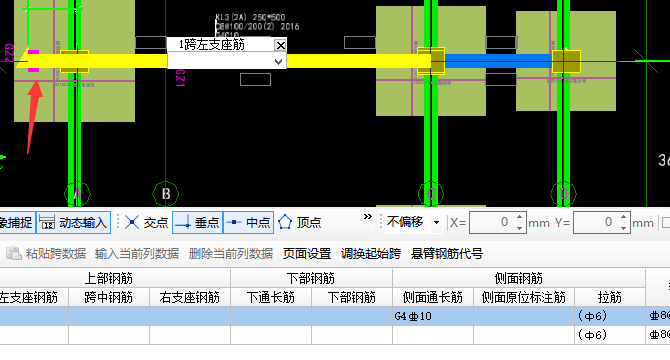Click the KL3(2A) 250*500 beam label
The image size is (670, 360).
tap(250, 18)
